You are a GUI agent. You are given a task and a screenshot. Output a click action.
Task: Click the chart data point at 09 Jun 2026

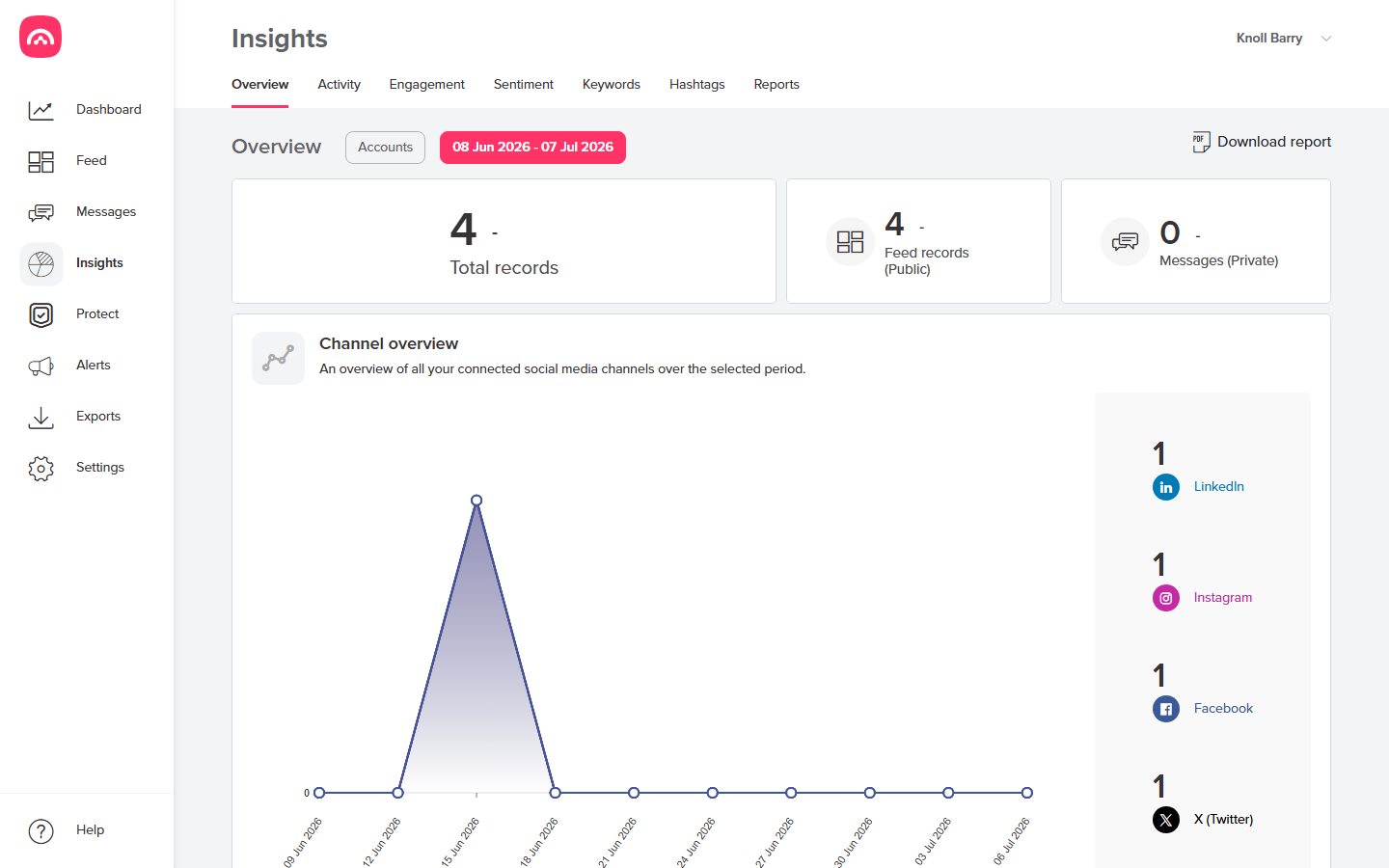(x=319, y=793)
